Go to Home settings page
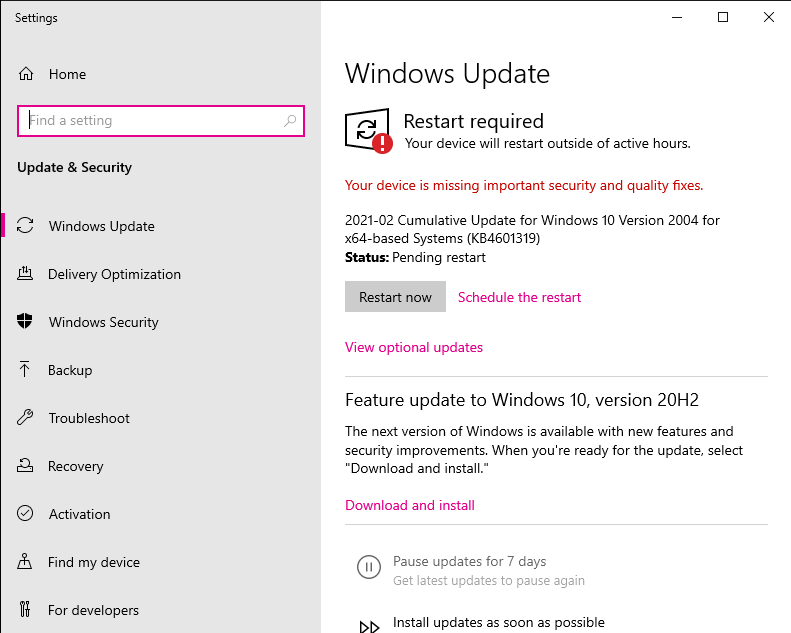The width and height of the screenshot is (791, 633). 68,74
